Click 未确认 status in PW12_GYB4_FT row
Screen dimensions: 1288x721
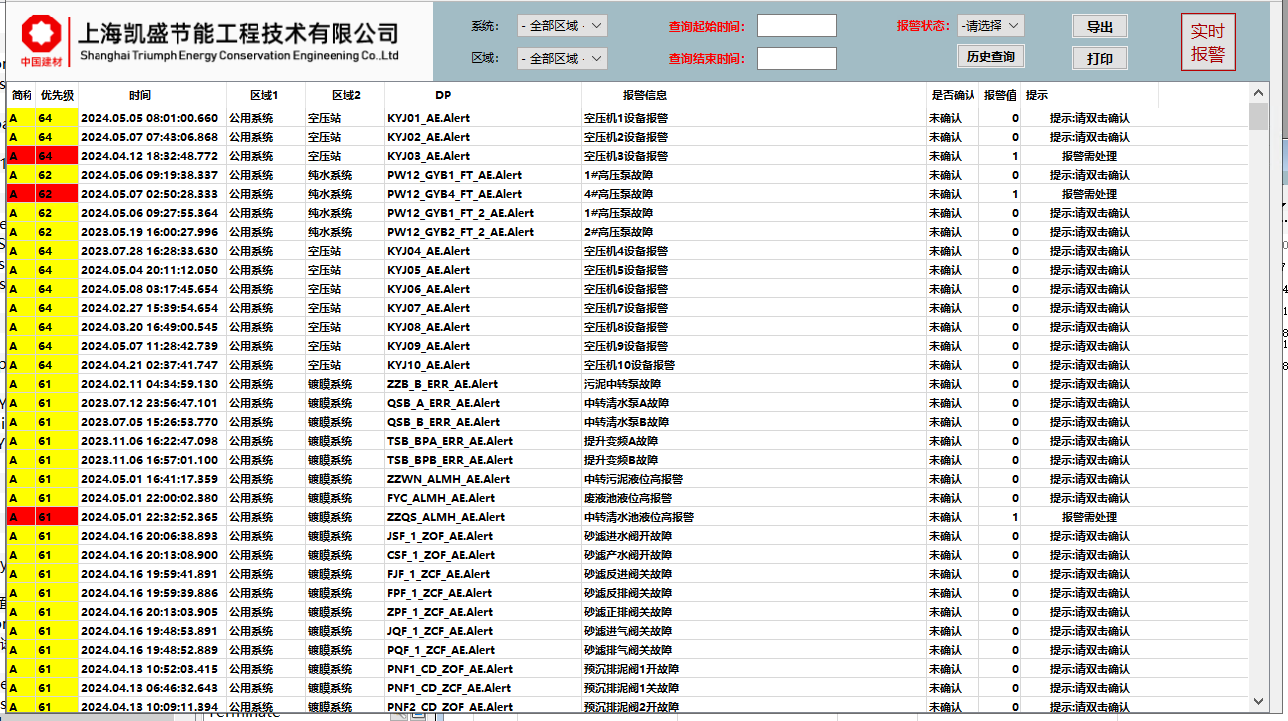(x=945, y=194)
